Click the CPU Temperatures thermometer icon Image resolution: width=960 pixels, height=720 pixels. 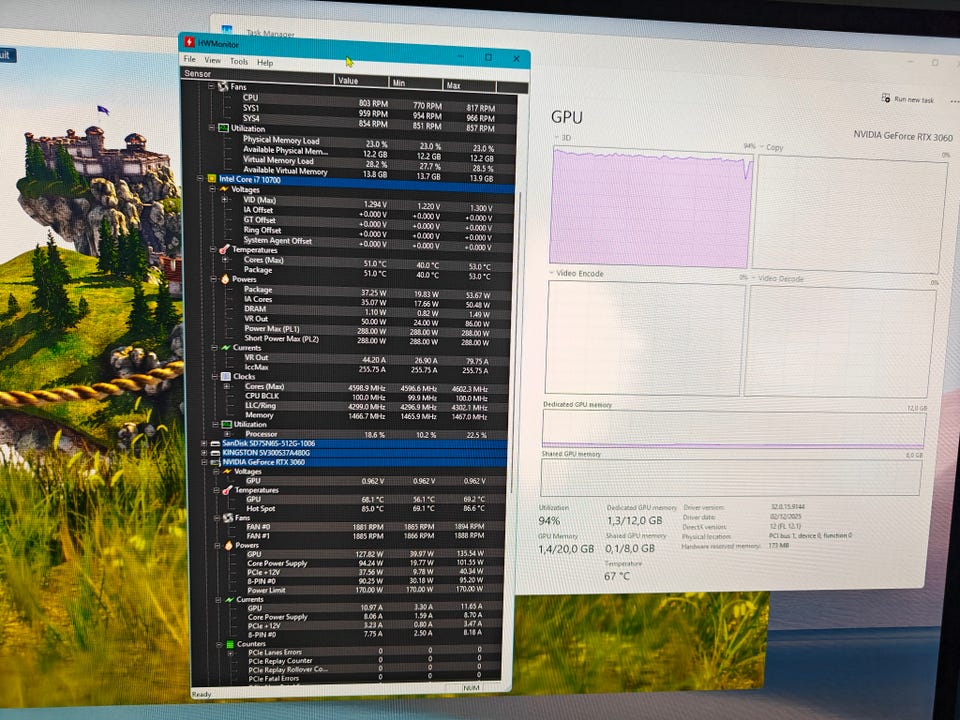(225, 249)
